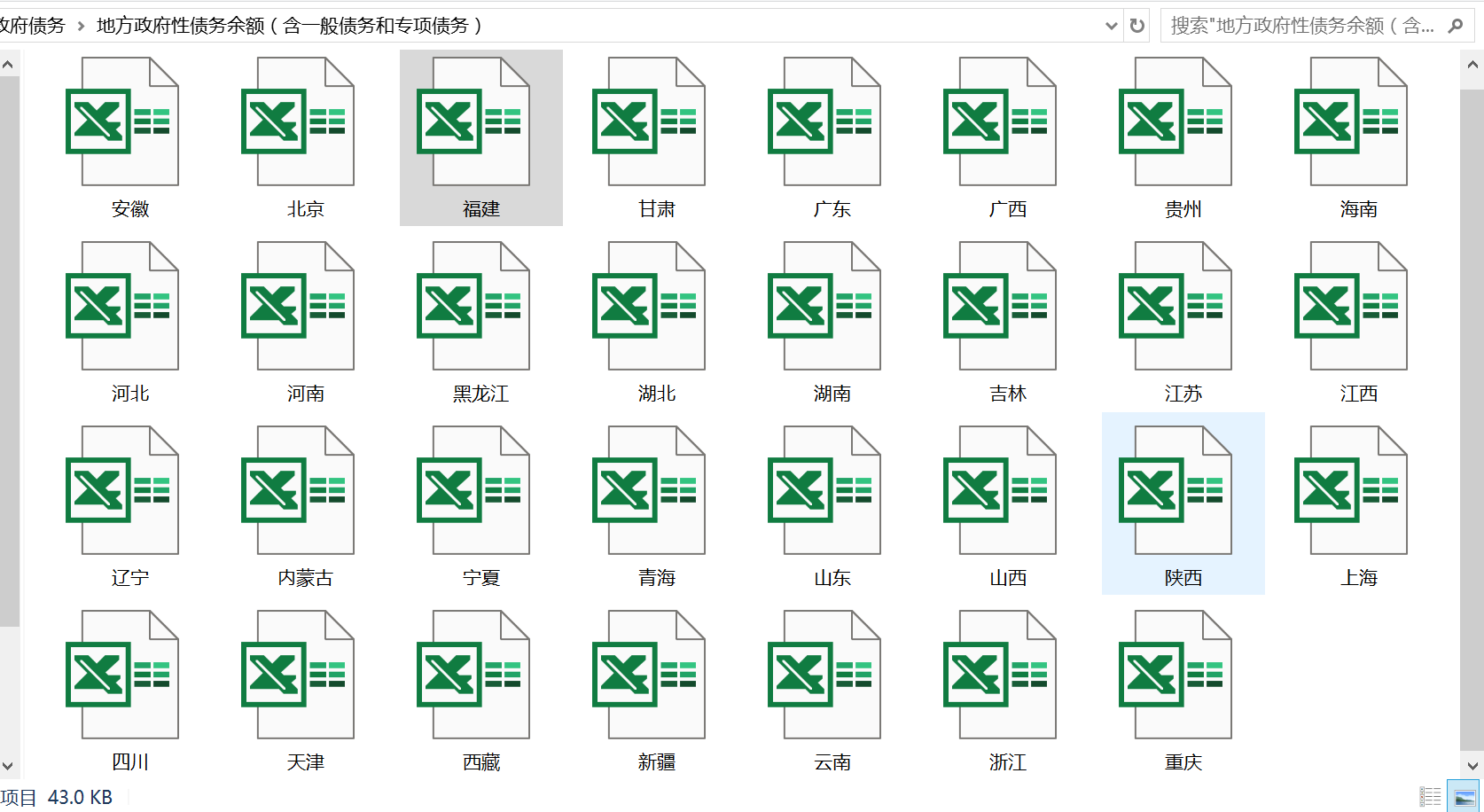1484x812 pixels.
Task: Click the 43.0 KB status bar size
Action: (81, 797)
